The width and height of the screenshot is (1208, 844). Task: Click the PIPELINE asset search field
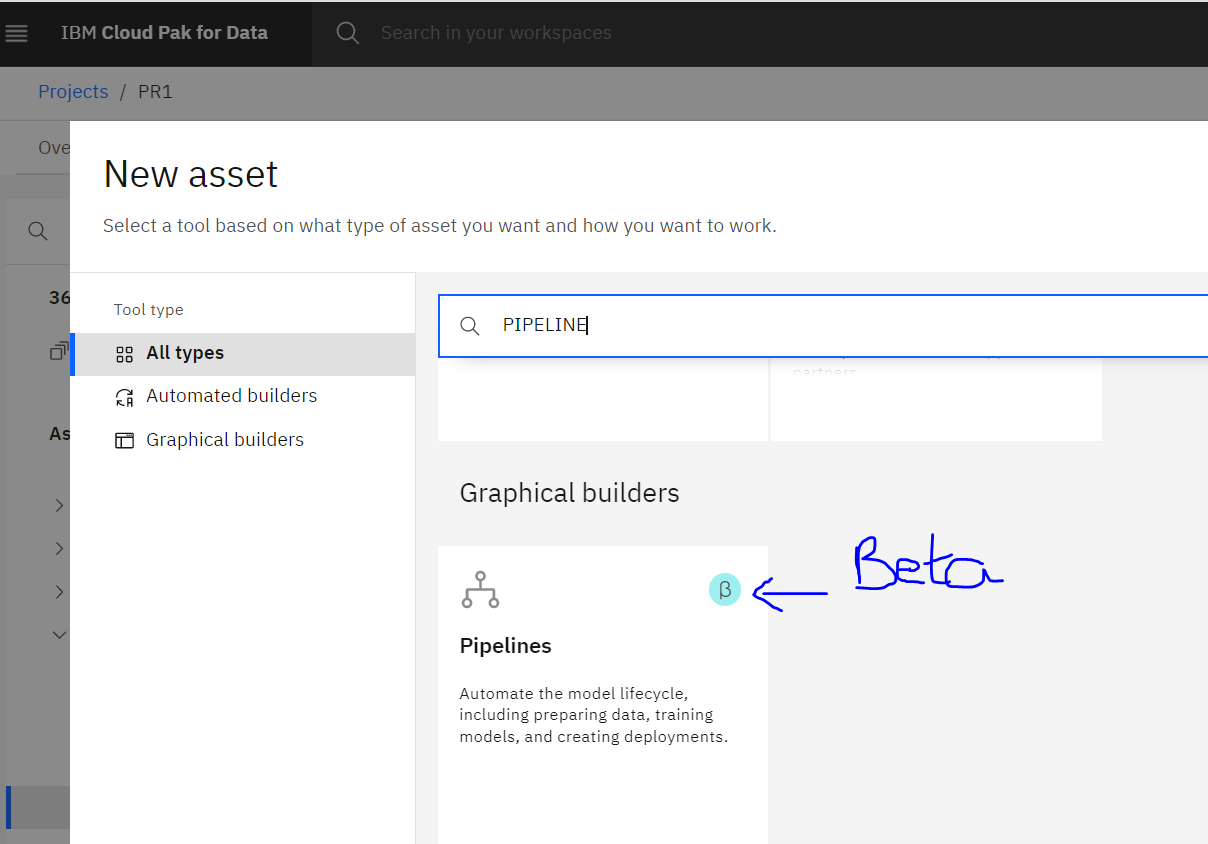click(823, 325)
